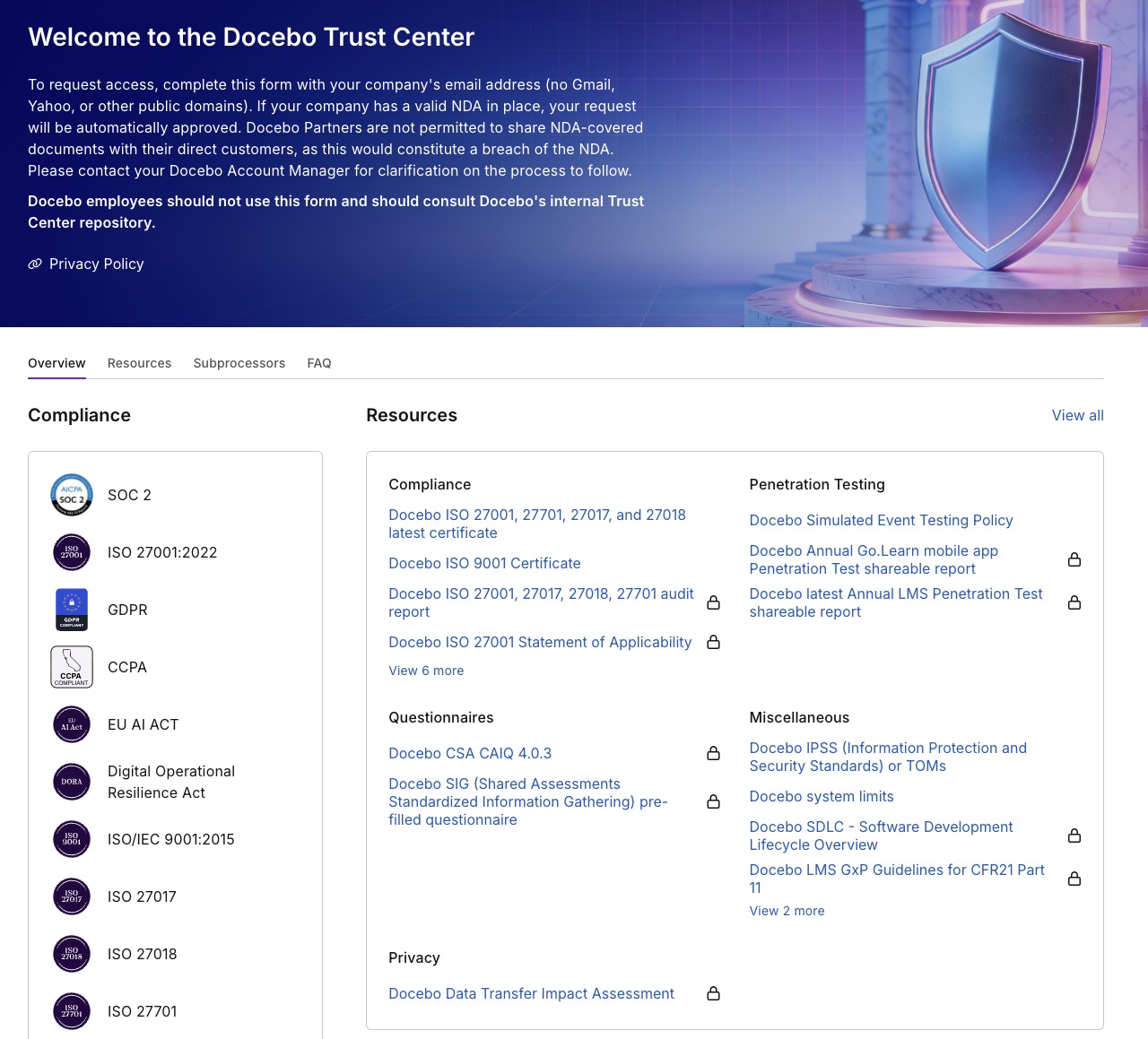The width and height of the screenshot is (1148, 1039).
Task: Click the Penetration Testing section heading
Action: pyautogui.click(x=817, y=484)
